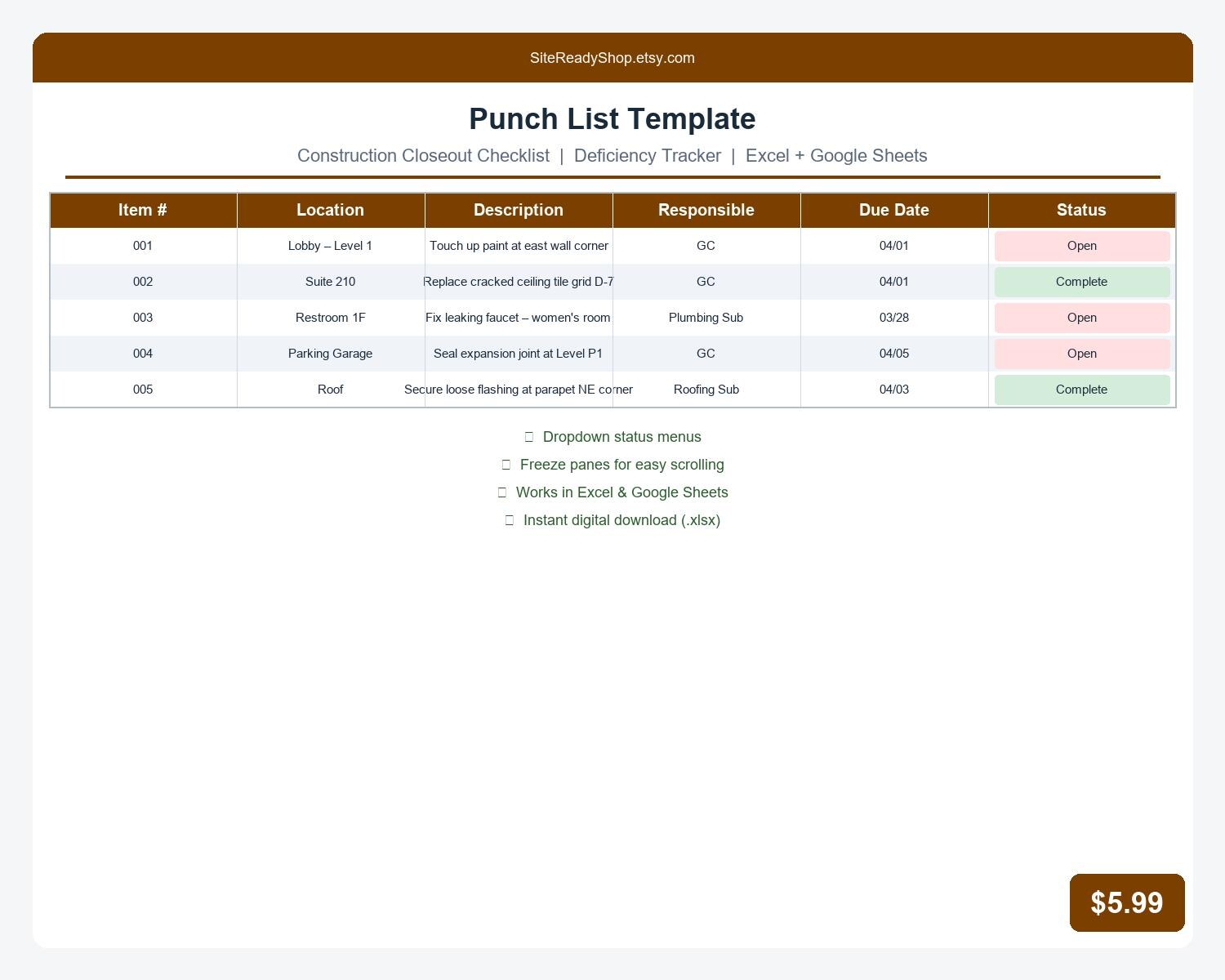Click the Complete status pill for item 002
This screenshot has height=980, width=1225.
pos(1082,282)
